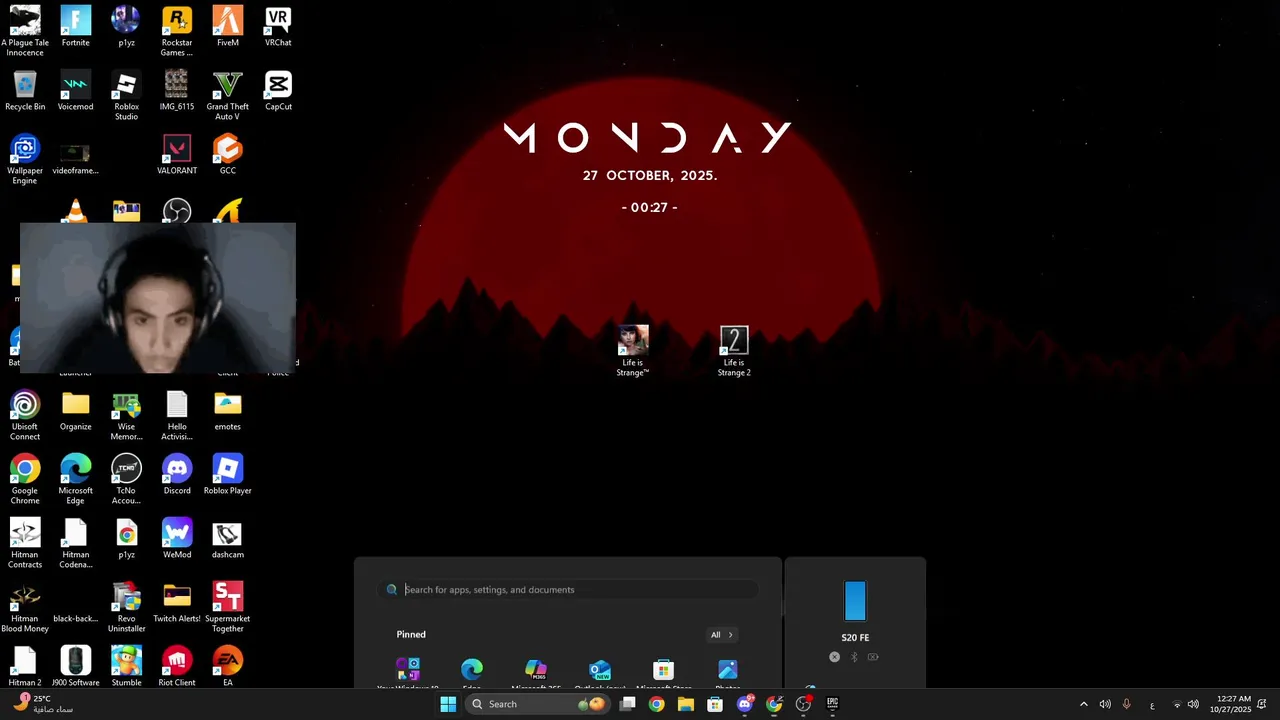The height and width of the screenshot is (720, 1280).
Task: Launch Riot Client from the desktop
Action: click(x=177, y=666)
